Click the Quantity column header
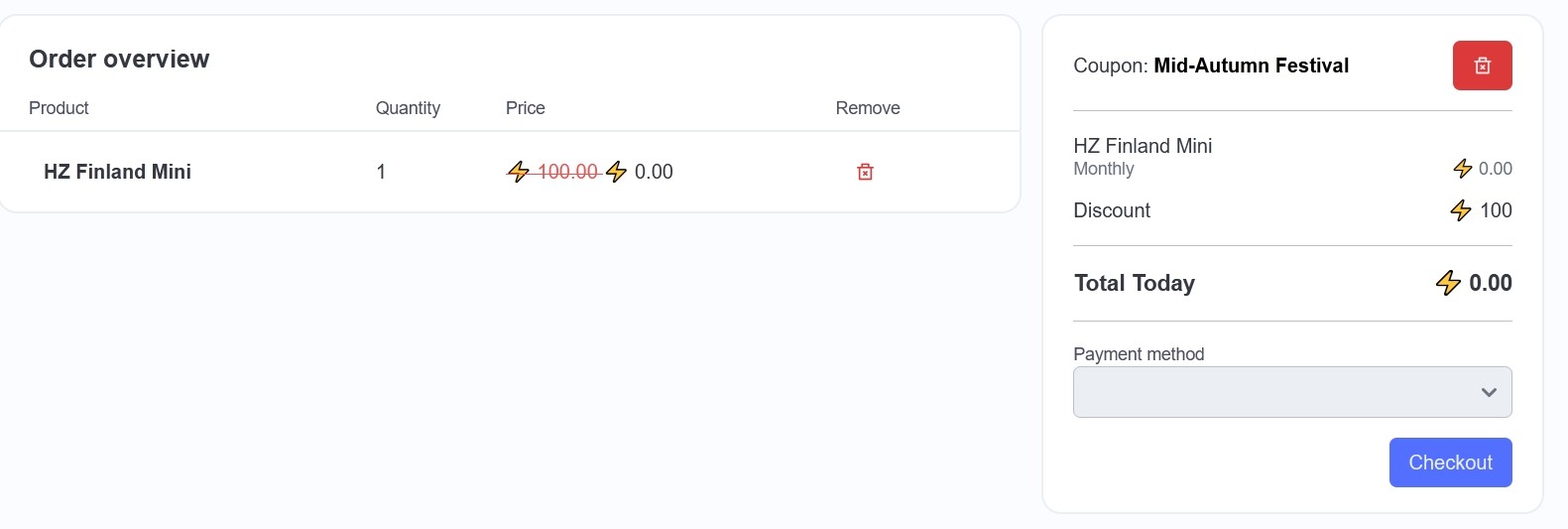 408,108
